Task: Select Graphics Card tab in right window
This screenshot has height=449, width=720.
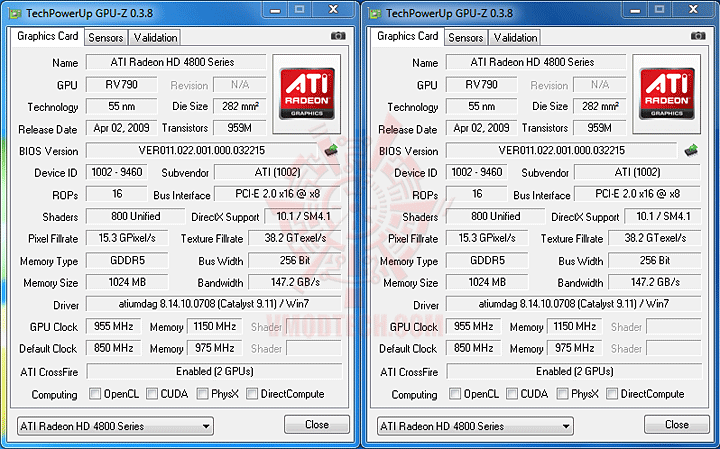Action: pos(407,36)
